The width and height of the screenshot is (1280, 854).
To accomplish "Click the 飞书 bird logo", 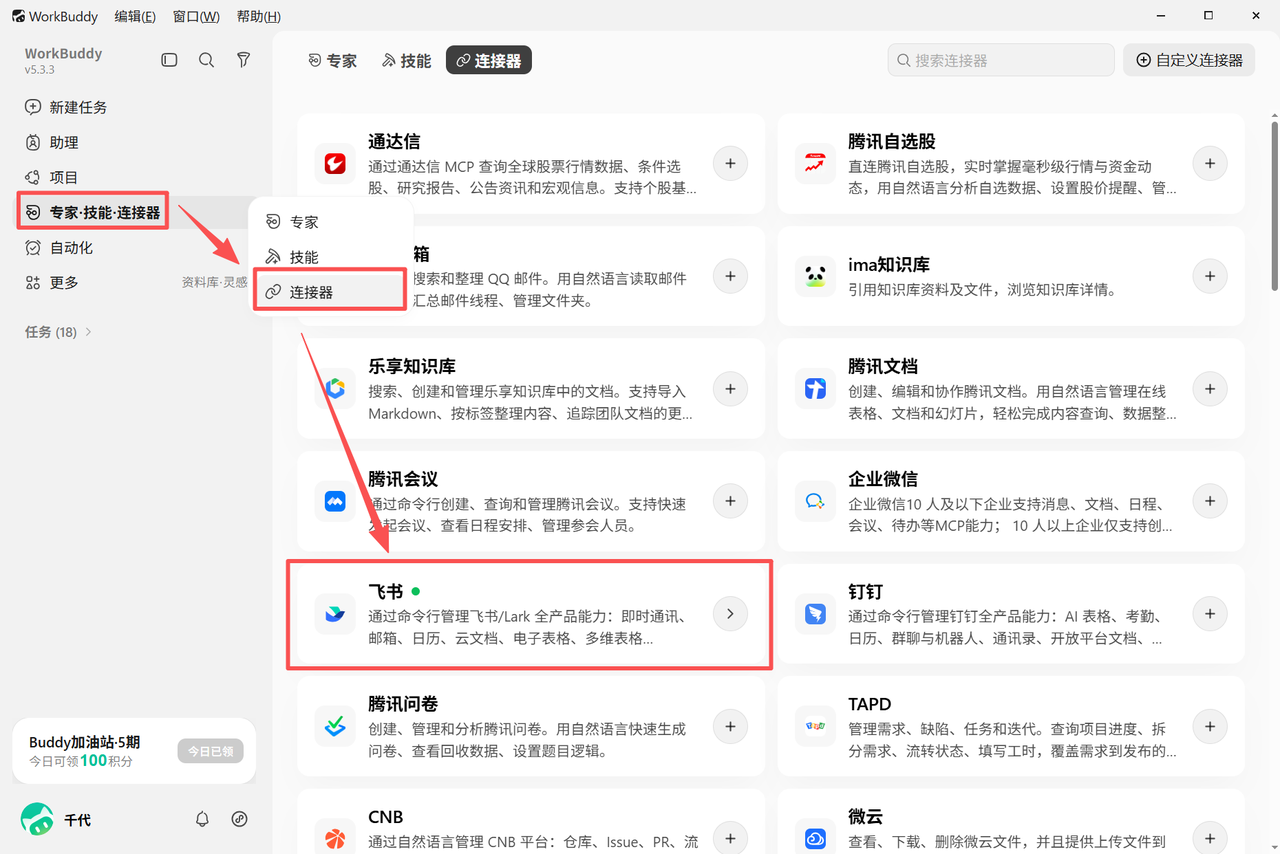I will 335,613.
